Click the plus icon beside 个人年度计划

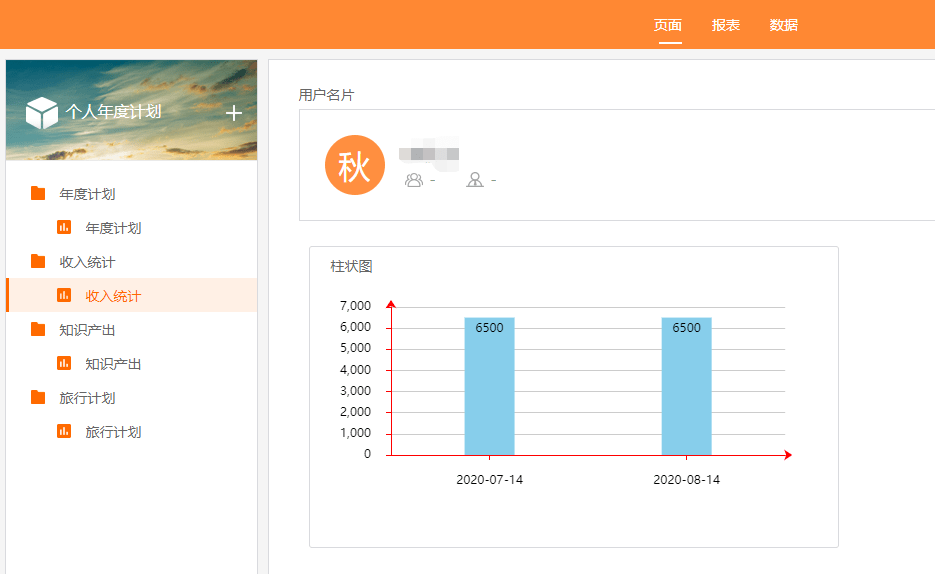(x=234, y=113)
